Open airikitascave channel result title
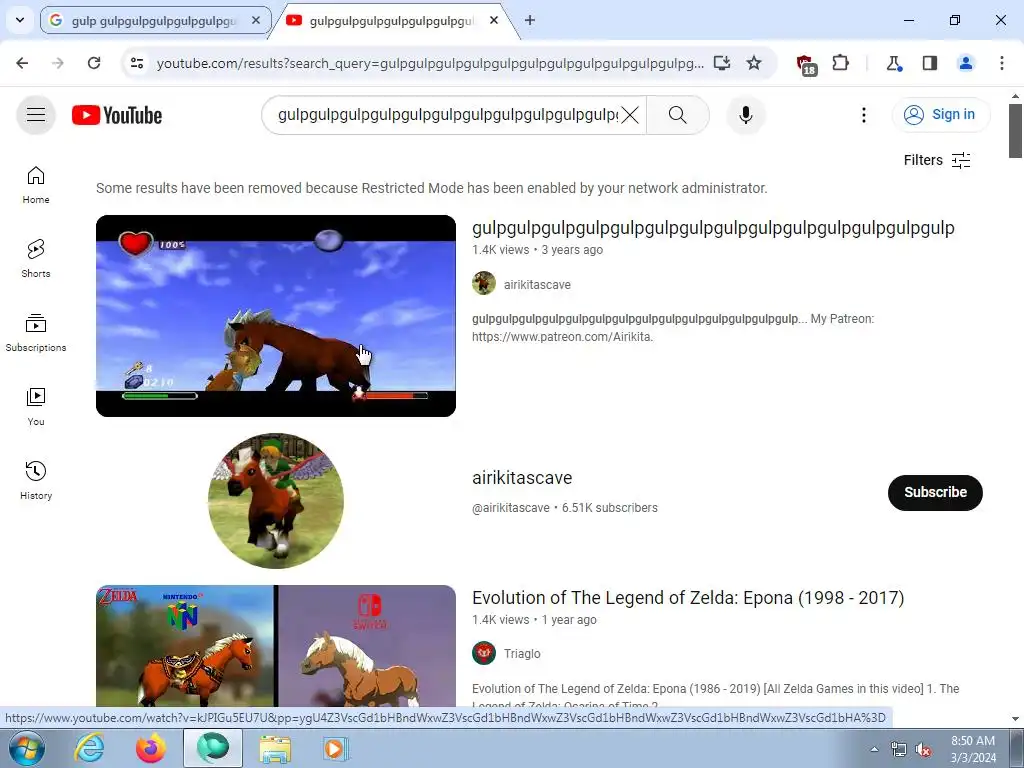The image size is (1024, 768). pyautogui.click(x=522, y=478)
